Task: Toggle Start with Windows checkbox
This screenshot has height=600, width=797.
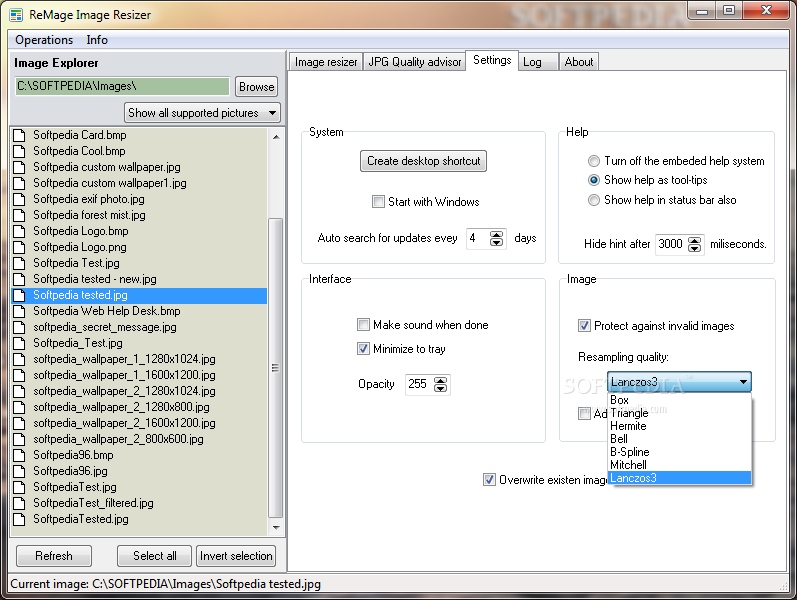Action: coord(378,202)
